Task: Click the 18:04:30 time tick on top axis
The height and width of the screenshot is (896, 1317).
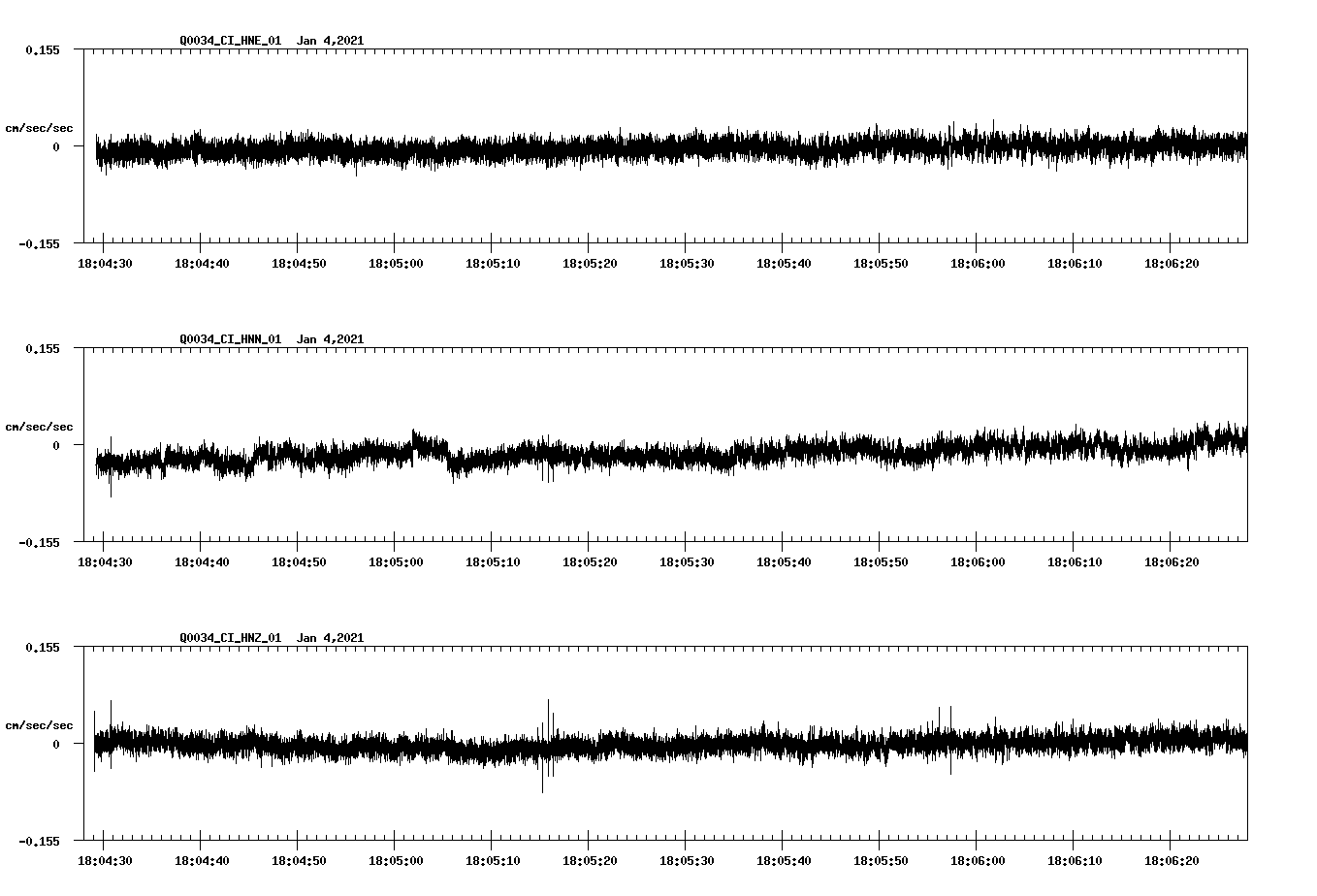Action: pyautogui.click(x=105, y=262)
